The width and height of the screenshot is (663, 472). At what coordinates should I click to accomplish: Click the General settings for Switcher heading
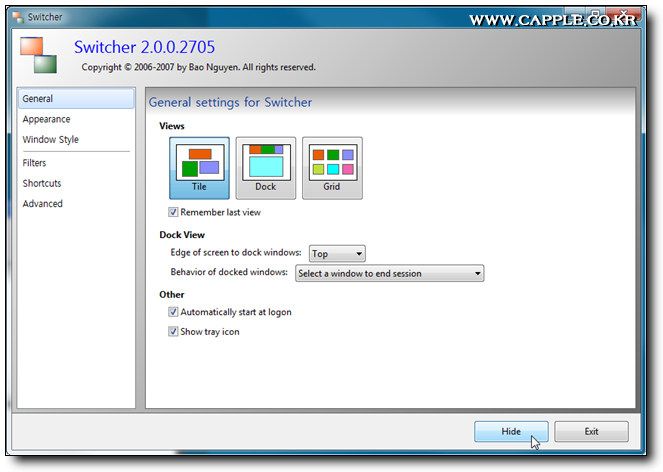230,102
